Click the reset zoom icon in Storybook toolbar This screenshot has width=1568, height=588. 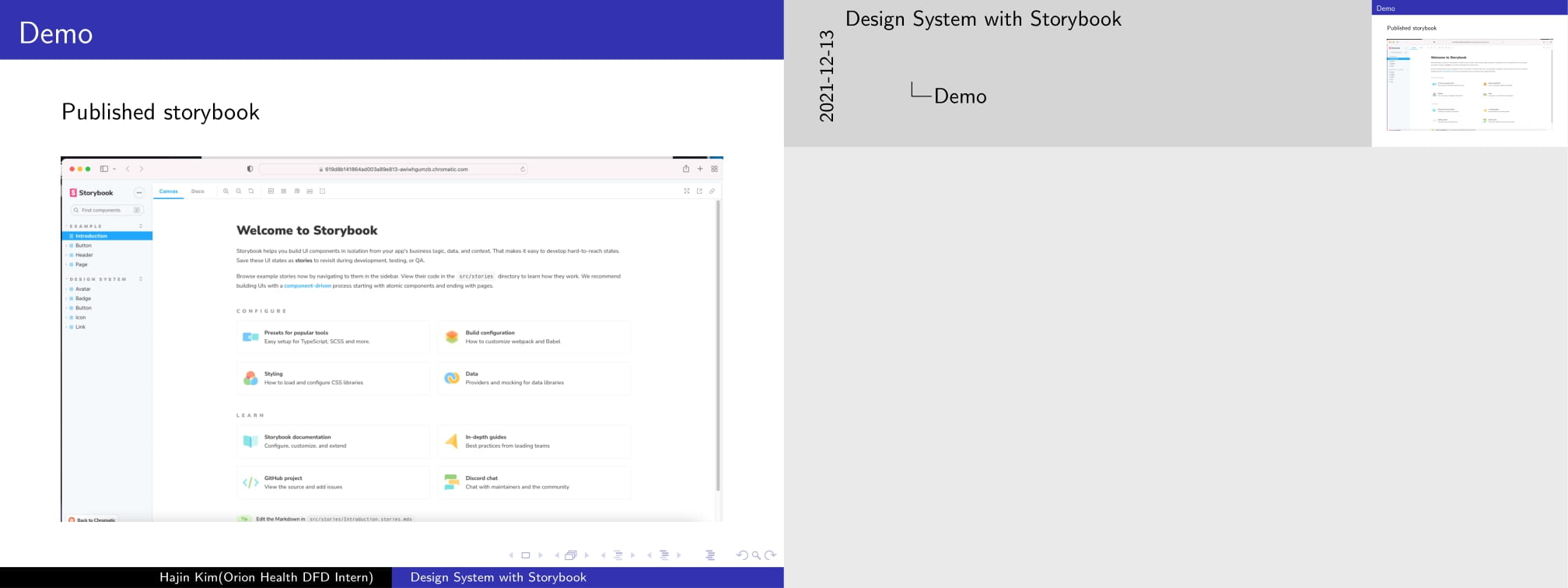(251, 191)
